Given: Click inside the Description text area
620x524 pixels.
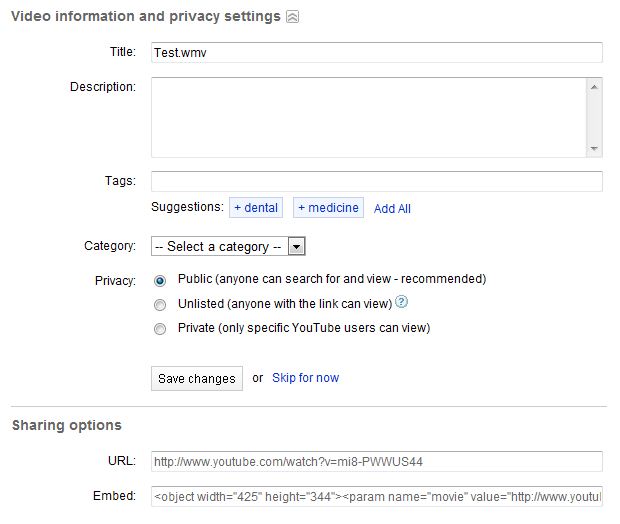Looking at the screenshot, I should click(368, 117).
